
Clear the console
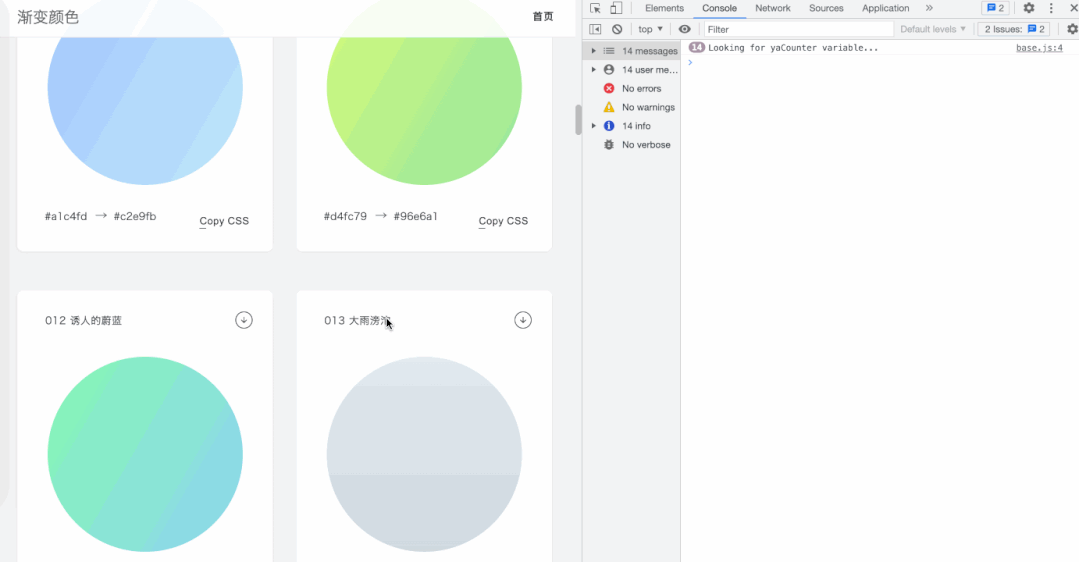click(x=617, y=29)
